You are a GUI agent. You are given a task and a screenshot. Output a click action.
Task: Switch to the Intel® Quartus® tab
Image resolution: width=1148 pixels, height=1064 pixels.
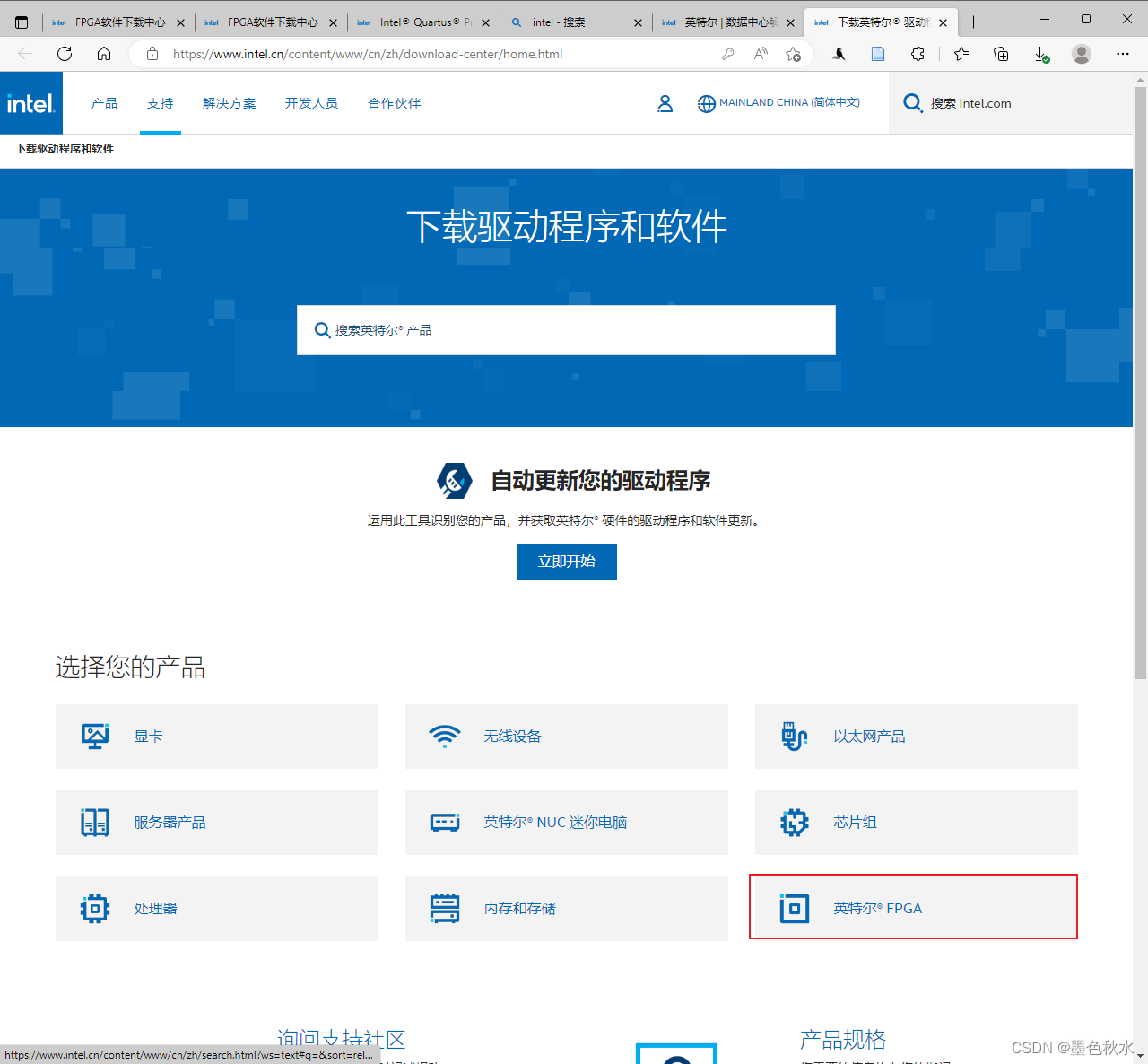pyautogui.click(x=423, y=22)
